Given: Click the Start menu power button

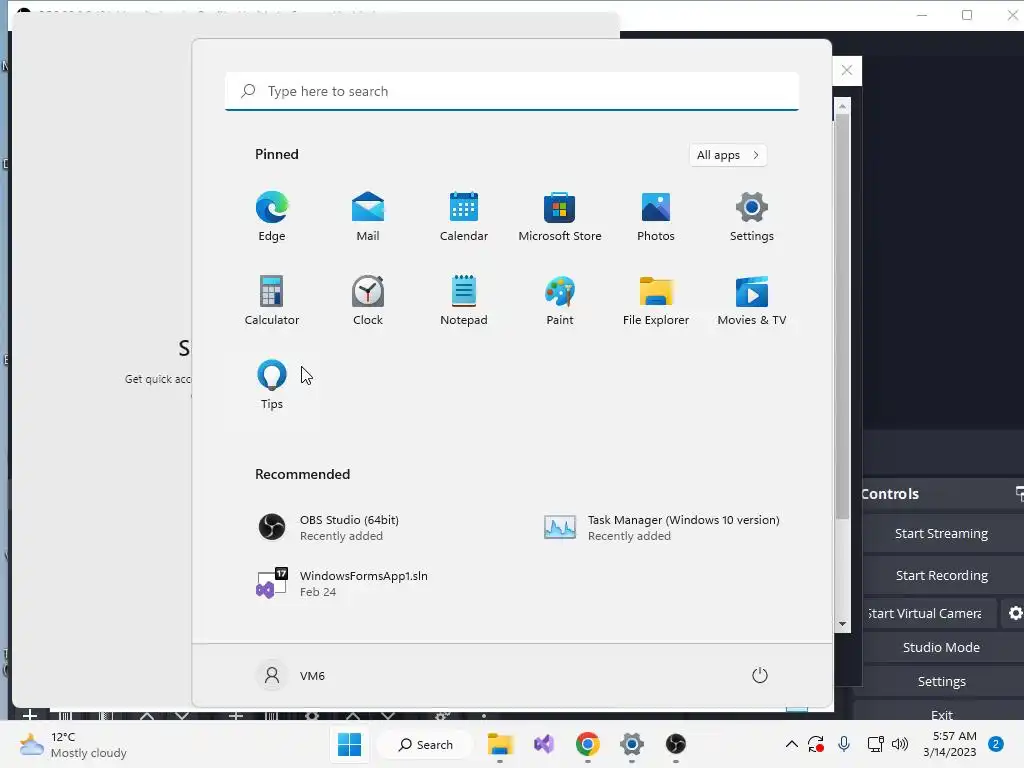Looking at the screenshot, I should pyautogui.click(x=760, y=675).
